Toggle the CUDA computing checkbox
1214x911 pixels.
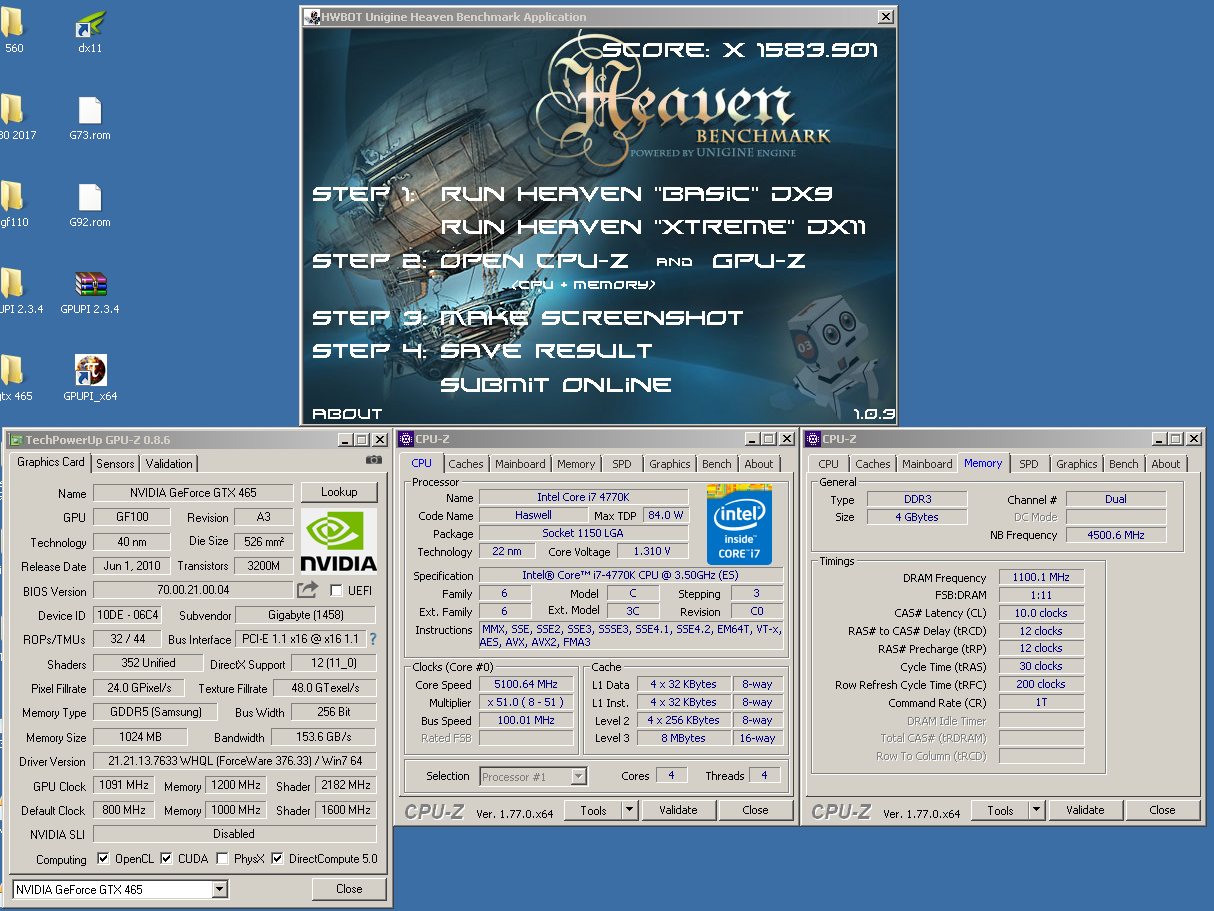[x=167, y=859]
